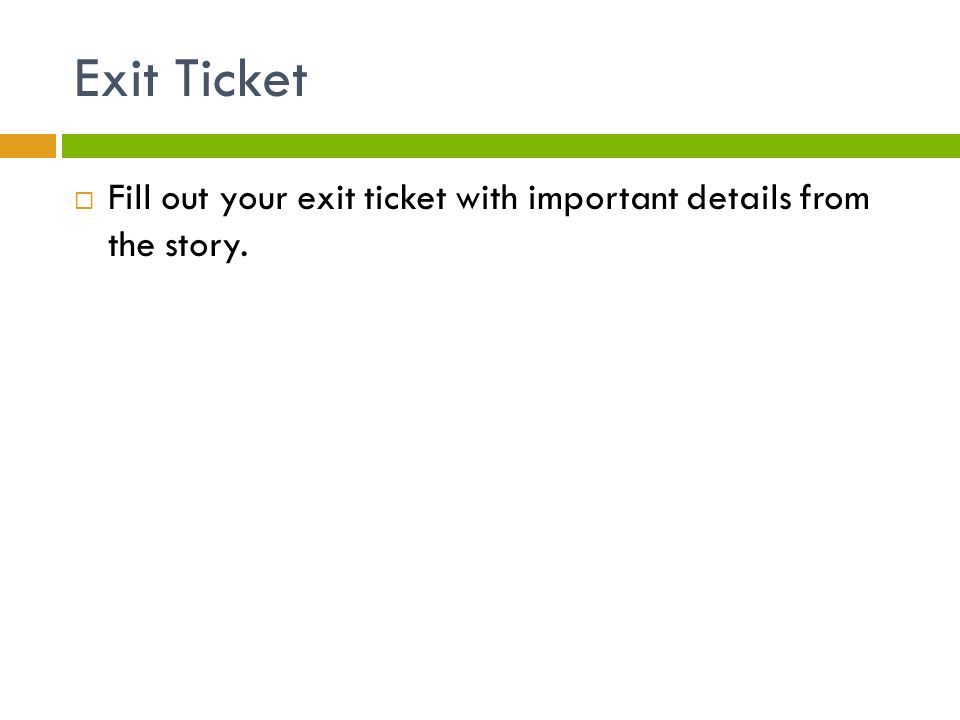Viewport: 960px width, 720px height.
Task: Select lowercase exit in the body text
Action: click(325, 198)
